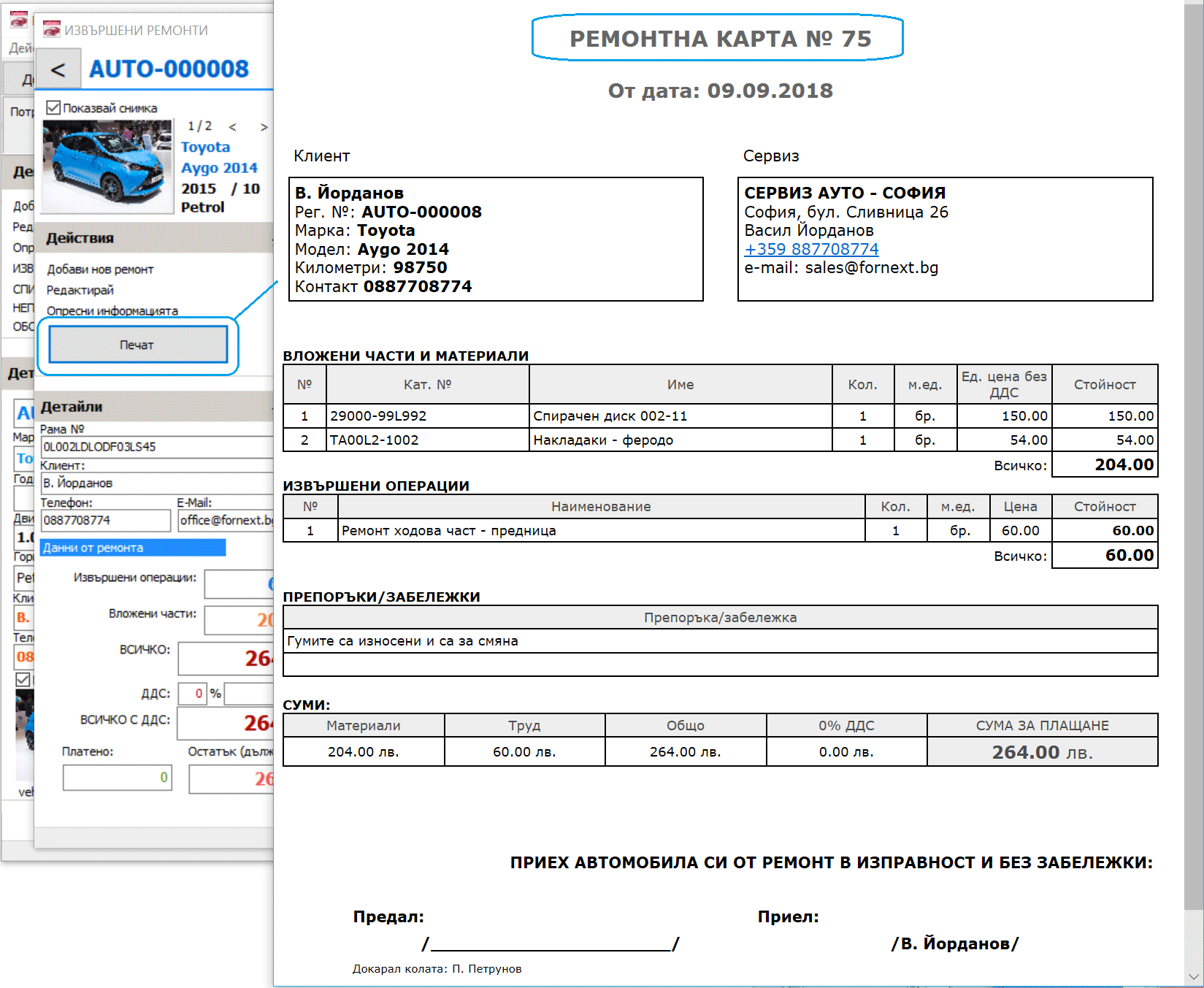The width and height of the screenshot is (1204, 988).
Task: Click the Toyota brand label in sidebar
Action: click(x=205, y=147)
